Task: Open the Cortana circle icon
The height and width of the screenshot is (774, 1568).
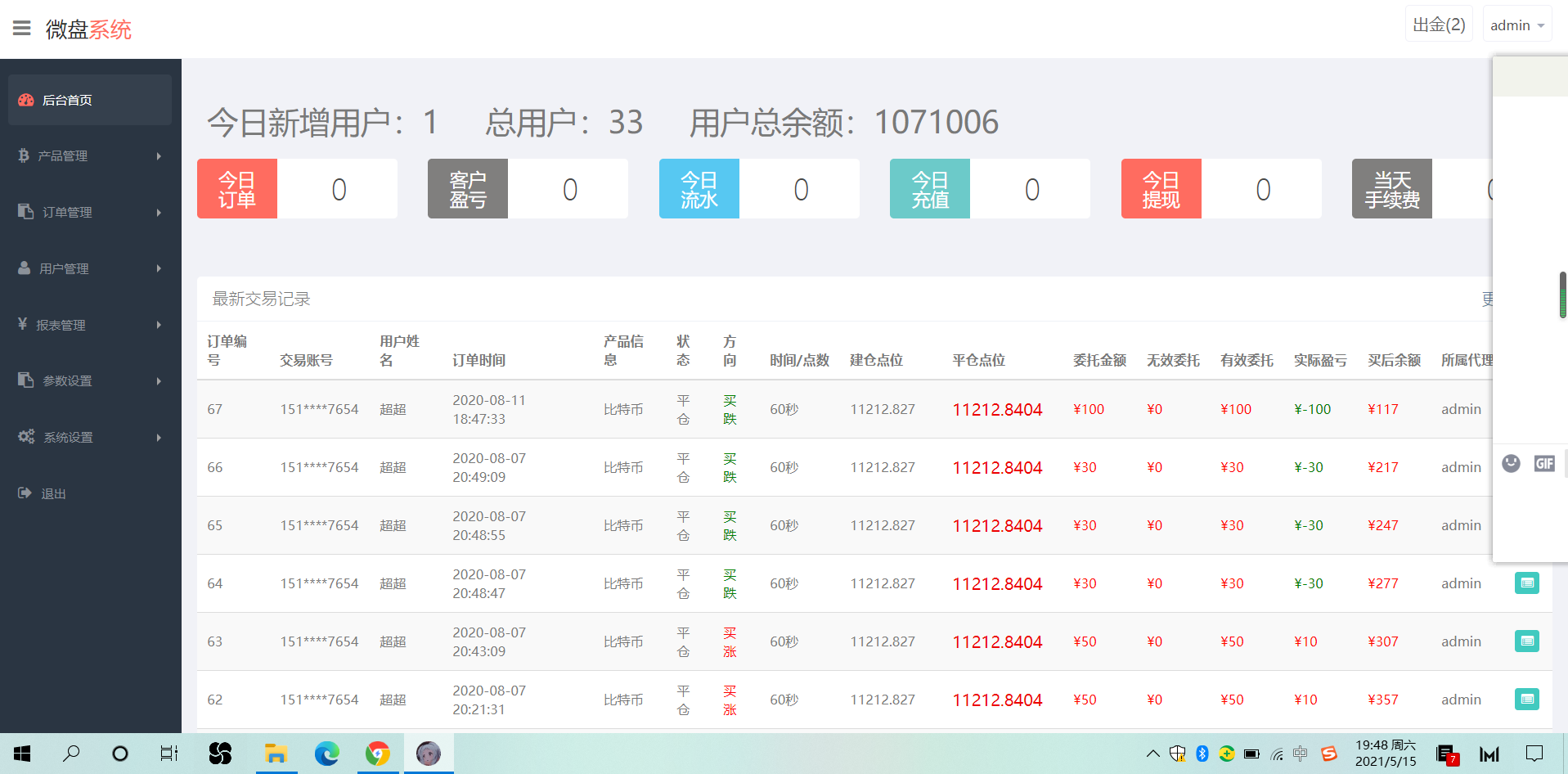Action: pyautogui.click(x=120, y=754)
